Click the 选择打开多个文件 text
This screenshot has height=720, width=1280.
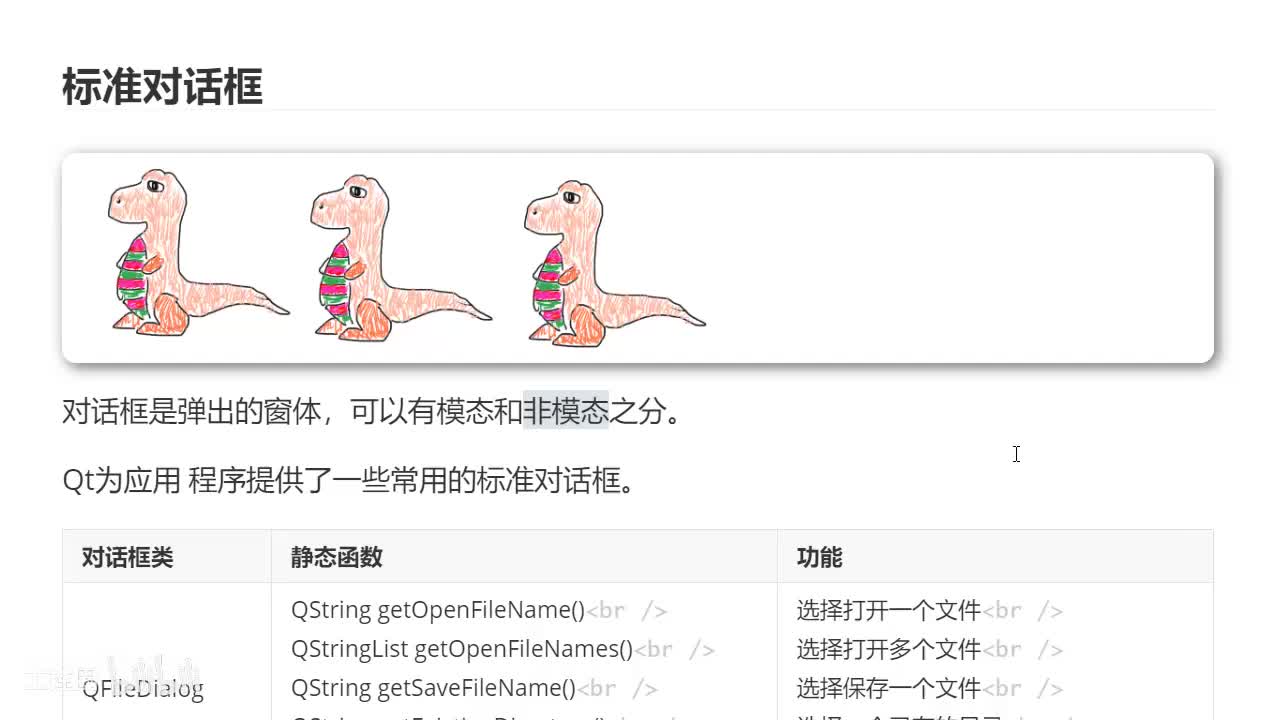pos(889,649)
